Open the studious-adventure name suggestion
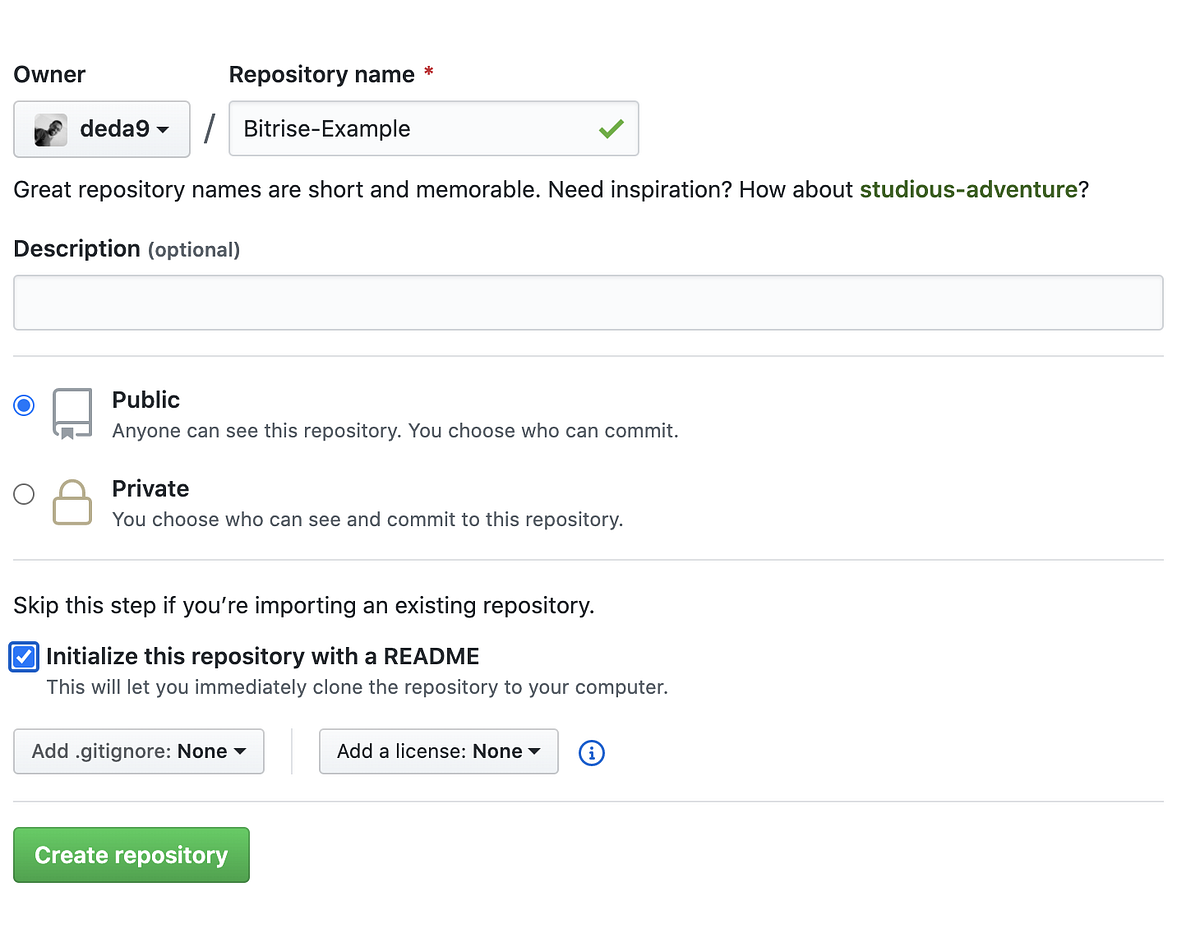This screenshot has height=934, width=1200. (x=967, y=189)
